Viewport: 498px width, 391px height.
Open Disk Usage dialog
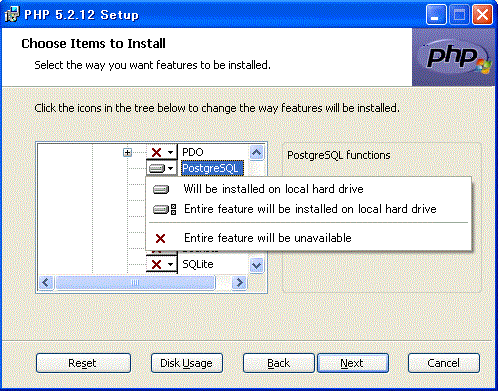(x=187, y=363)
